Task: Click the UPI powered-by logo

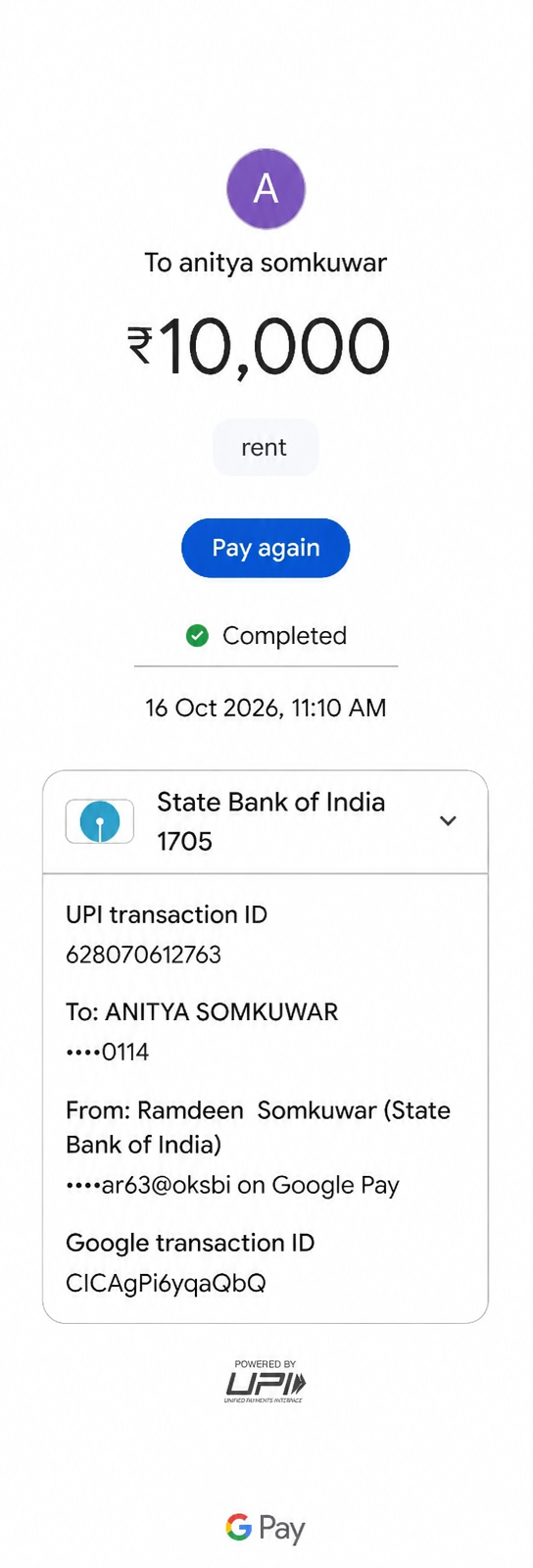Action: [266, 1382]
